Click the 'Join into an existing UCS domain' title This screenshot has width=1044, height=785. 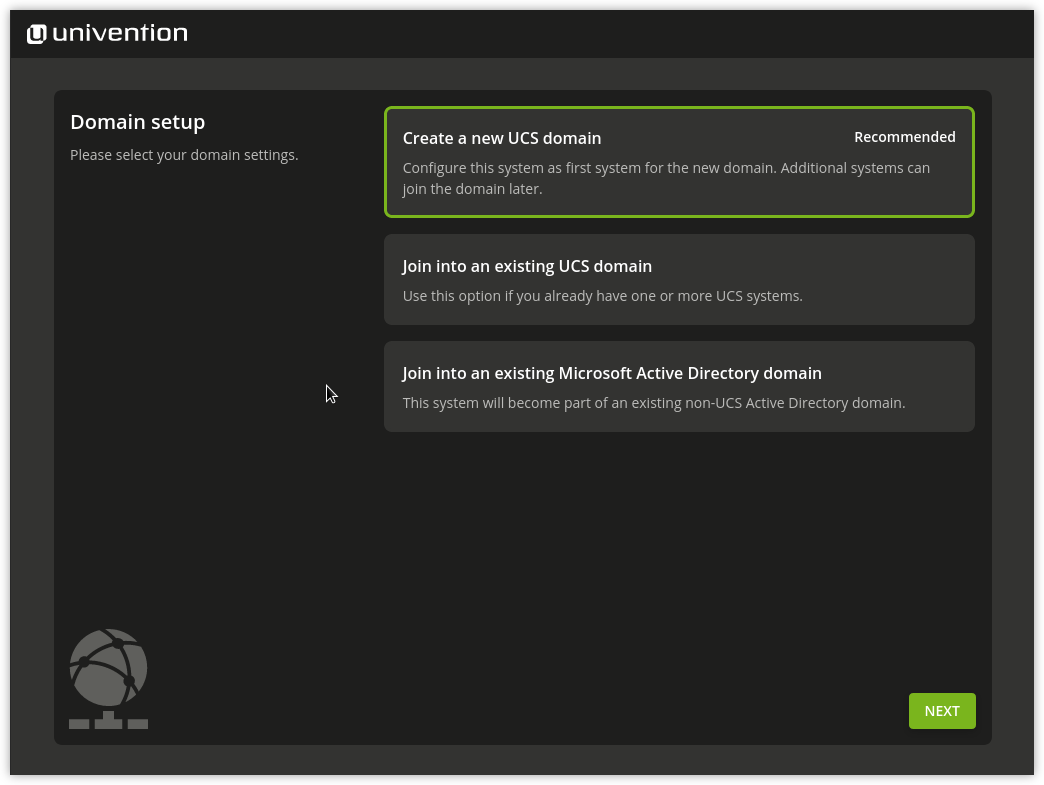coord(526,266)
